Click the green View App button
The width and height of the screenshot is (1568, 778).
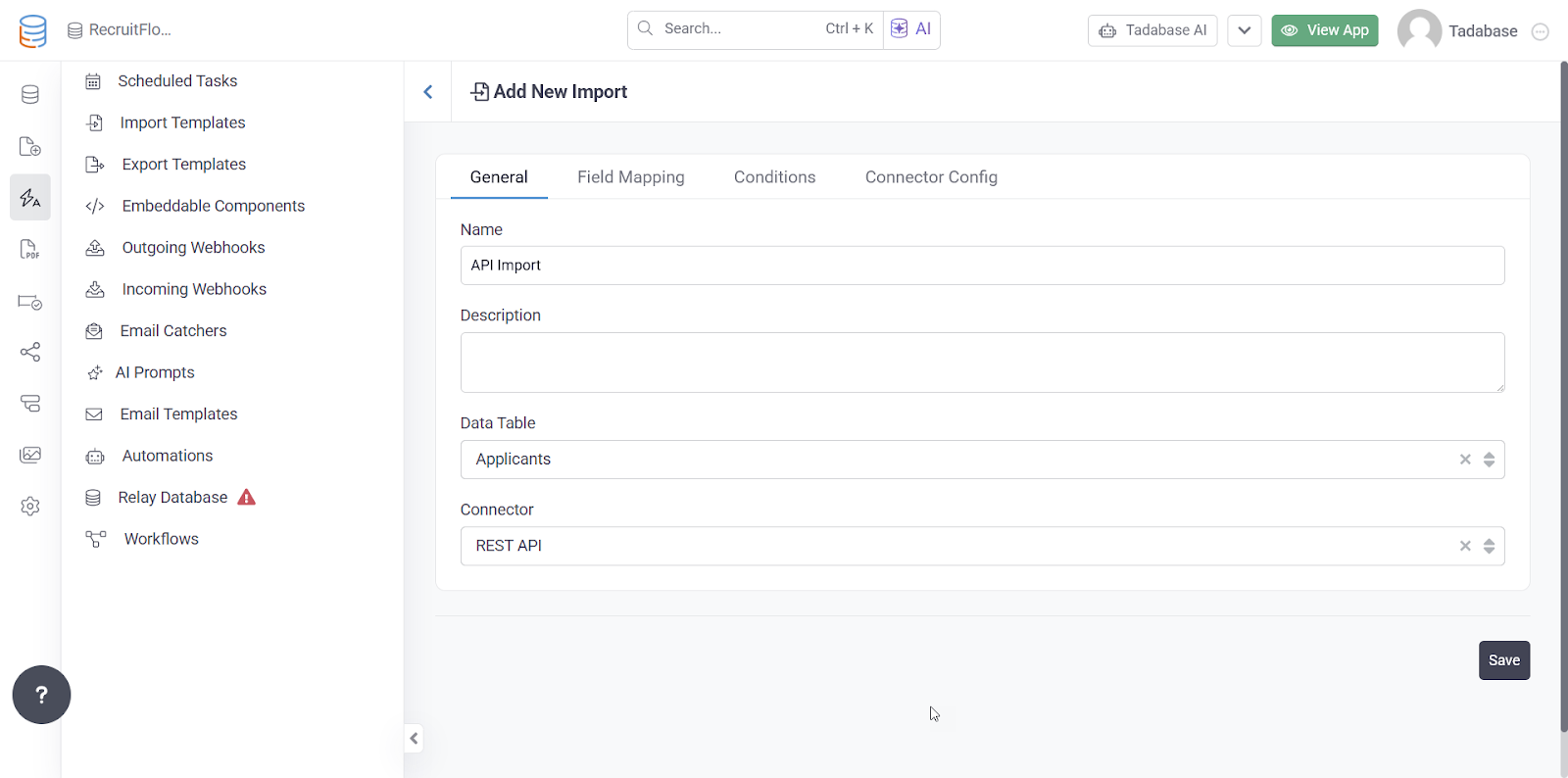point(1324,30)
